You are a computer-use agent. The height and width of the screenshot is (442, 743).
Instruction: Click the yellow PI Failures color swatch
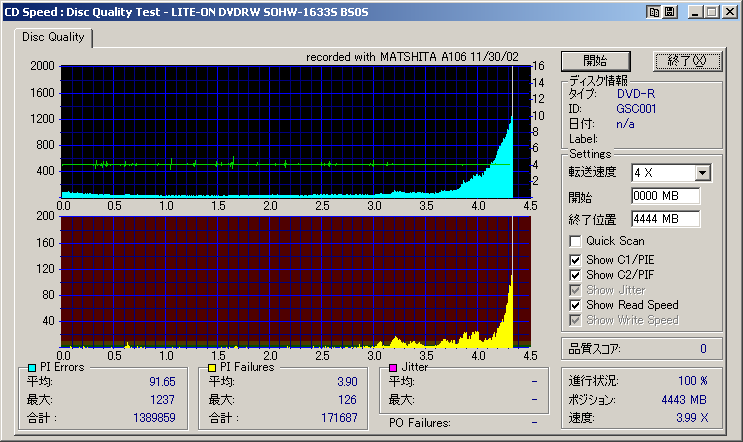212,368
